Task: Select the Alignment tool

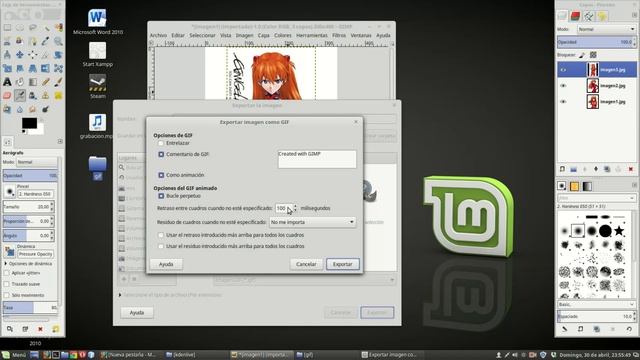Action: point(33,55)
